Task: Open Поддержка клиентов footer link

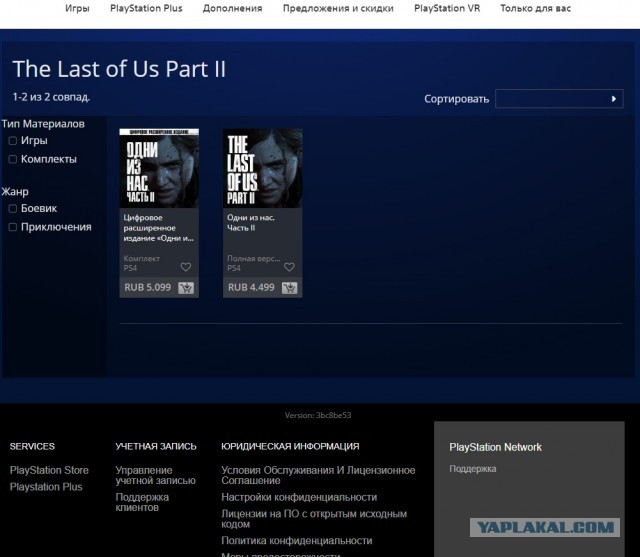Action: click(142, 502)
